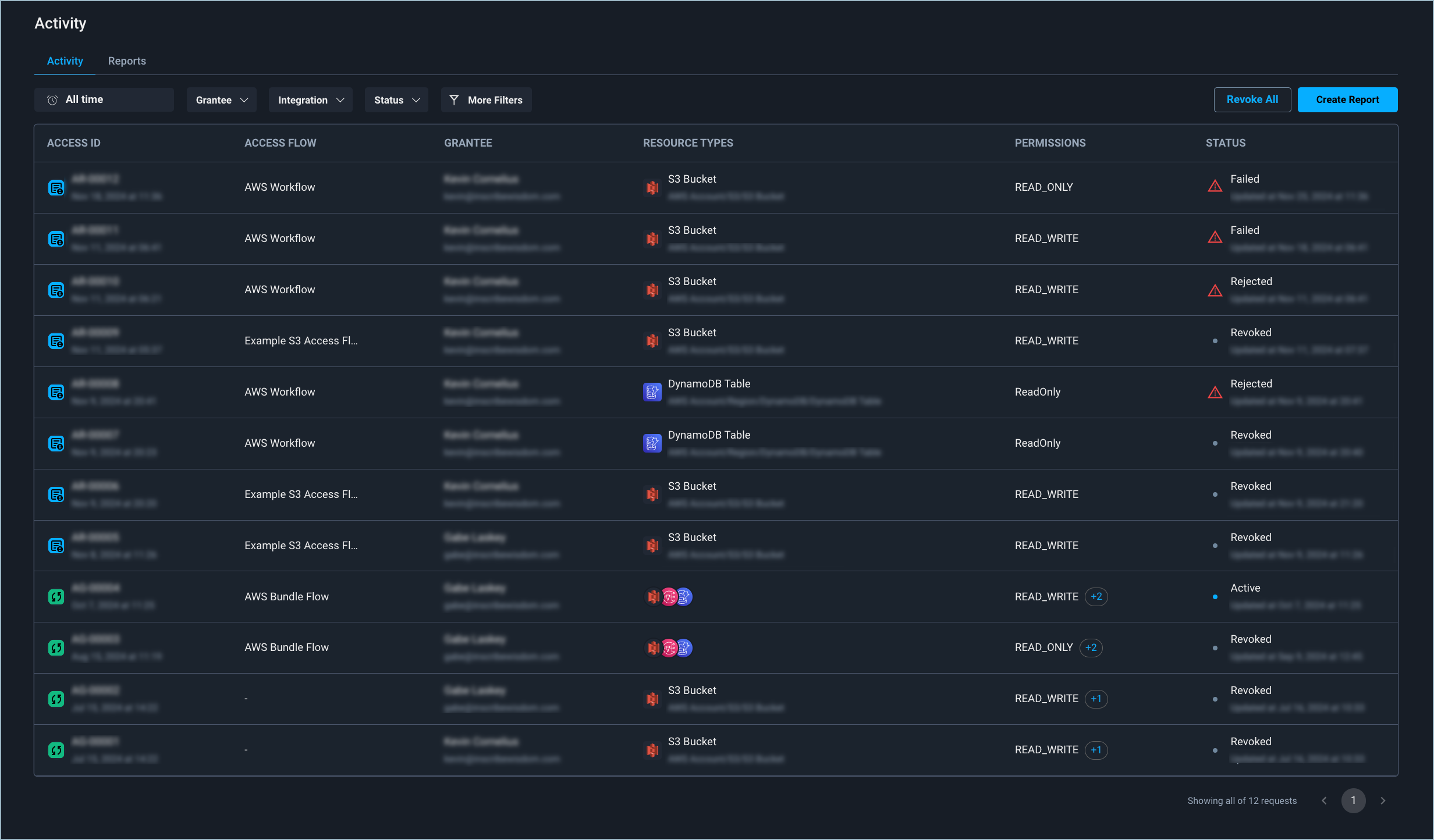Screen dimensions: 1434x840
Task: Go to the next page arrow
Action: [x=1383, y=801]
